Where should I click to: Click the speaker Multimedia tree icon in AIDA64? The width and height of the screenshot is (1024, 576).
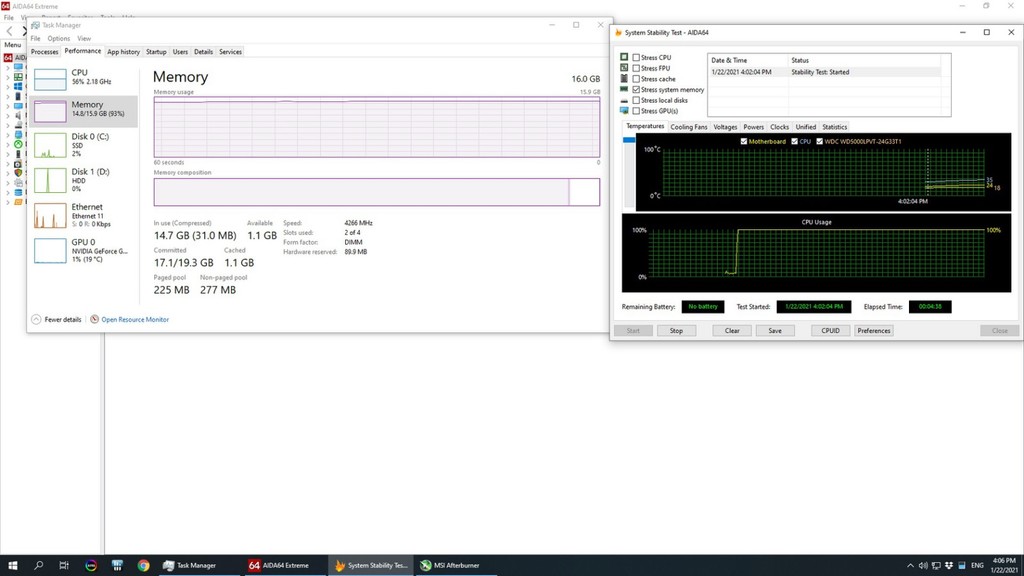[x=18, y=116]
